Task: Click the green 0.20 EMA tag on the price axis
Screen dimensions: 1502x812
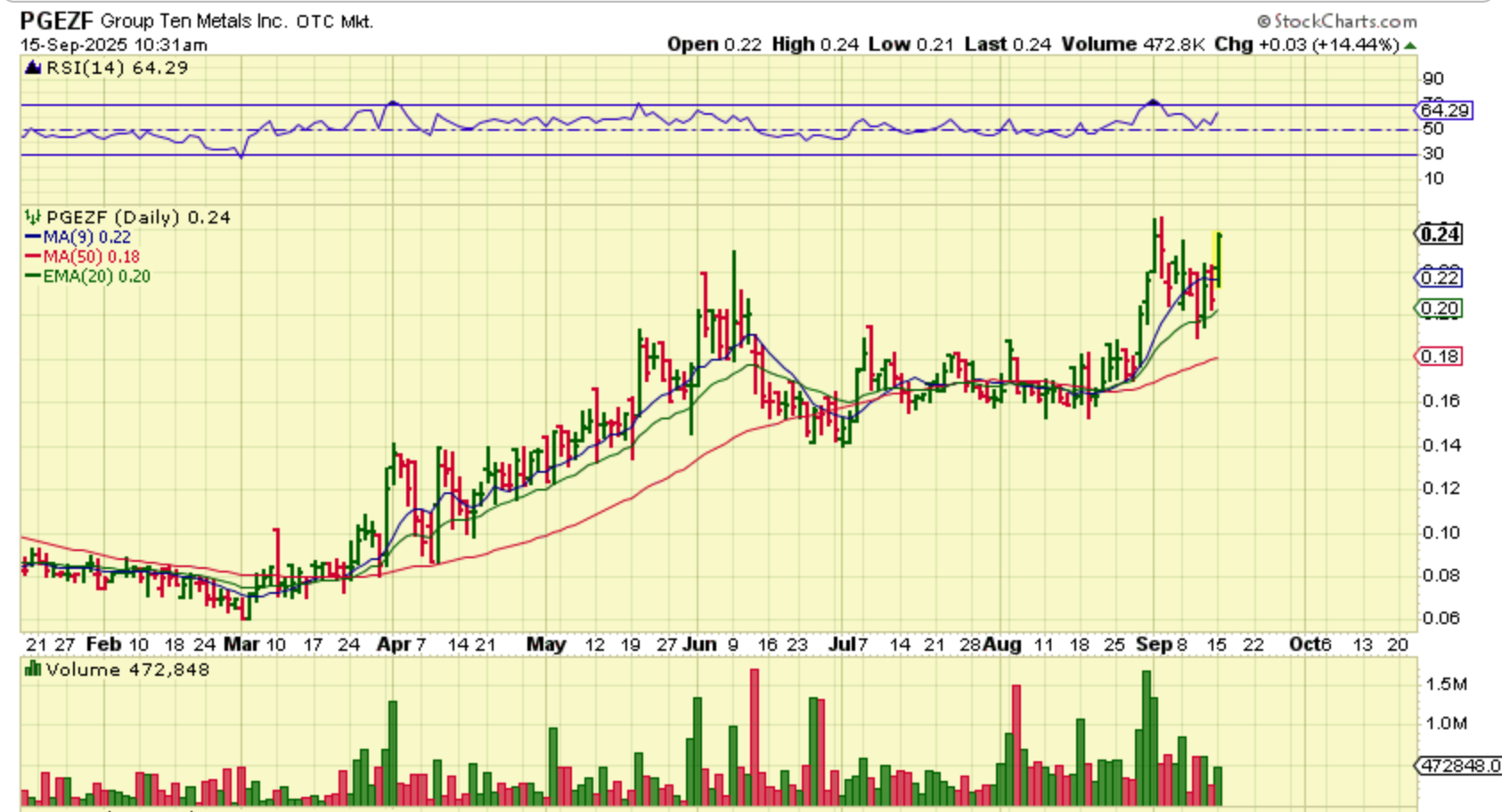Action: [1439, 309]
